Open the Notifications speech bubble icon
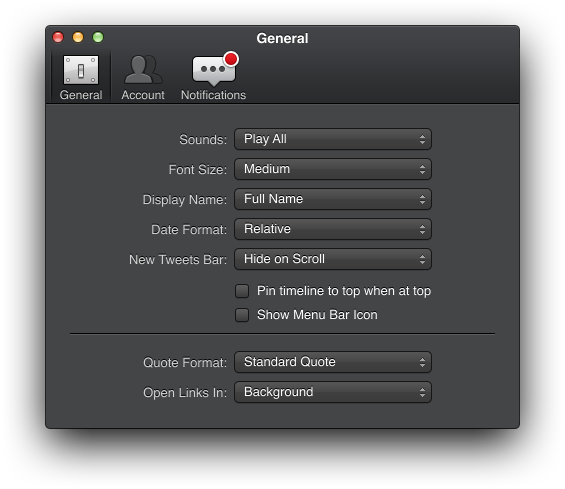The height and width of the screenshot is (489, 565). tap(215, 69)
